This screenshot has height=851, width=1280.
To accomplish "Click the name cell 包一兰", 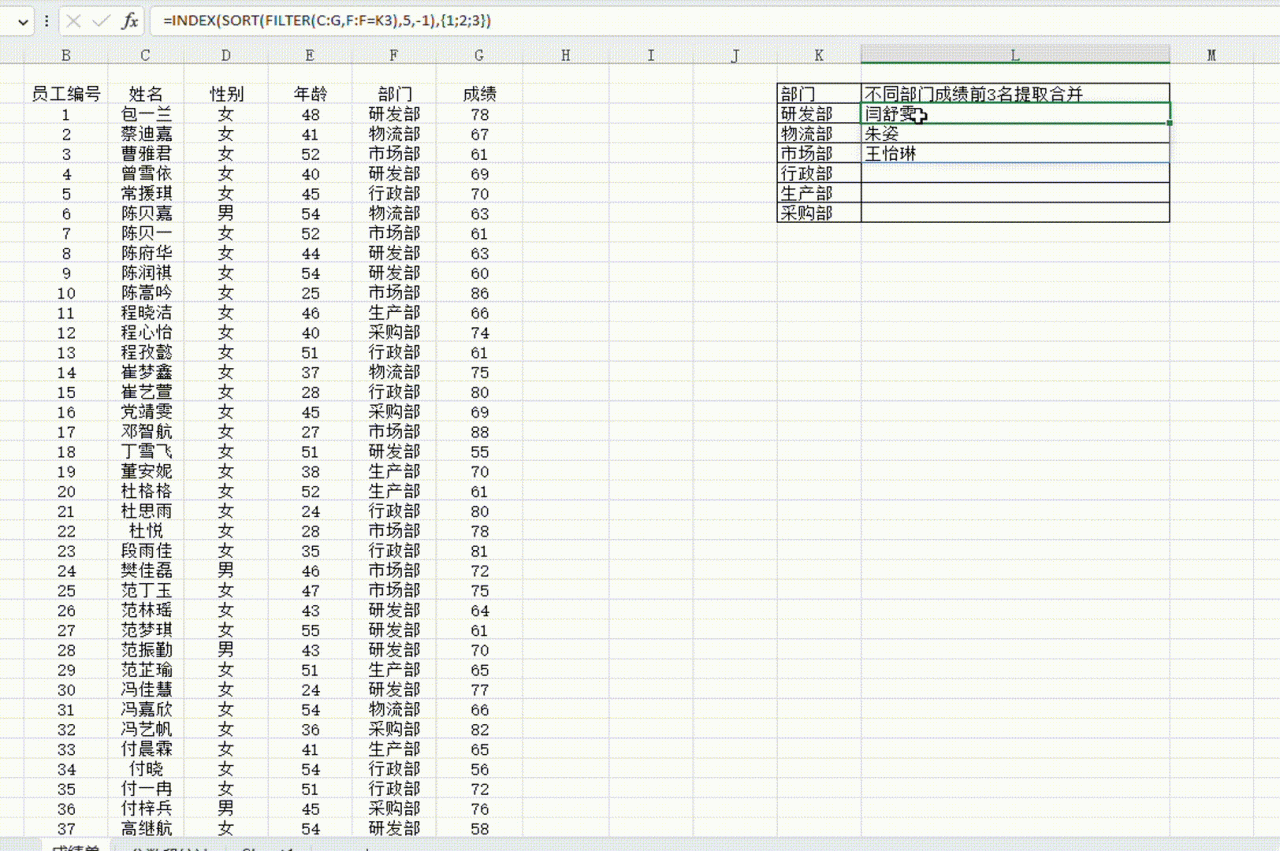I will 146,114.
